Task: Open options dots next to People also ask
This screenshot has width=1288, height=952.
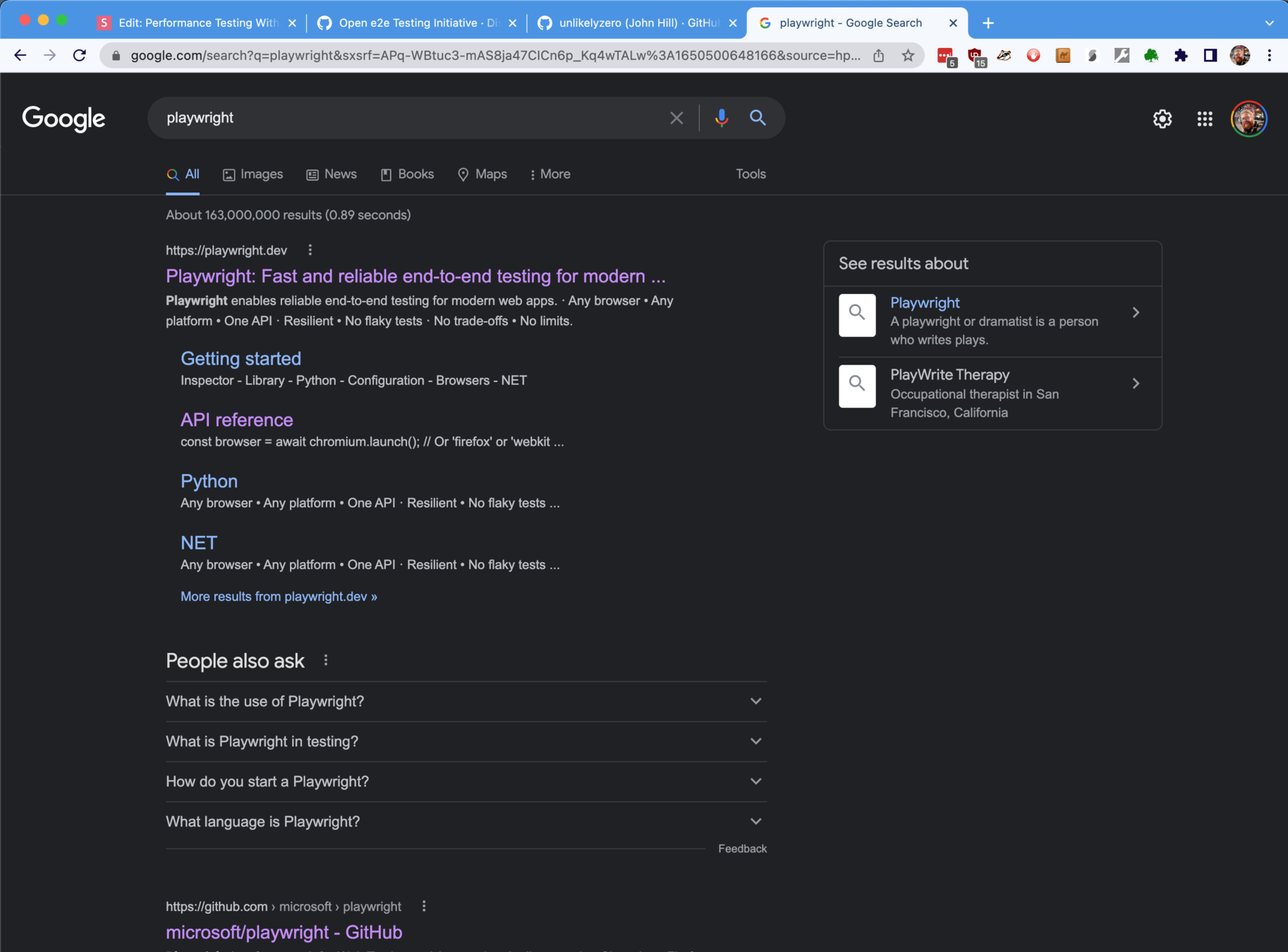Action: (325, 661)
